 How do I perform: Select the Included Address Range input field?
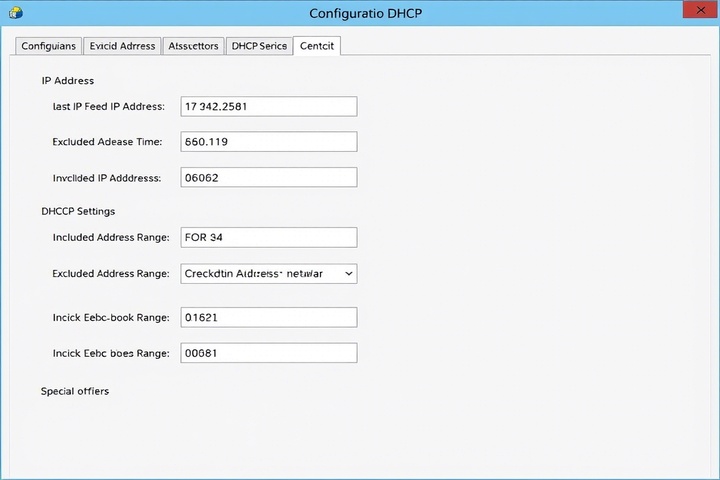tap(268, 237)
